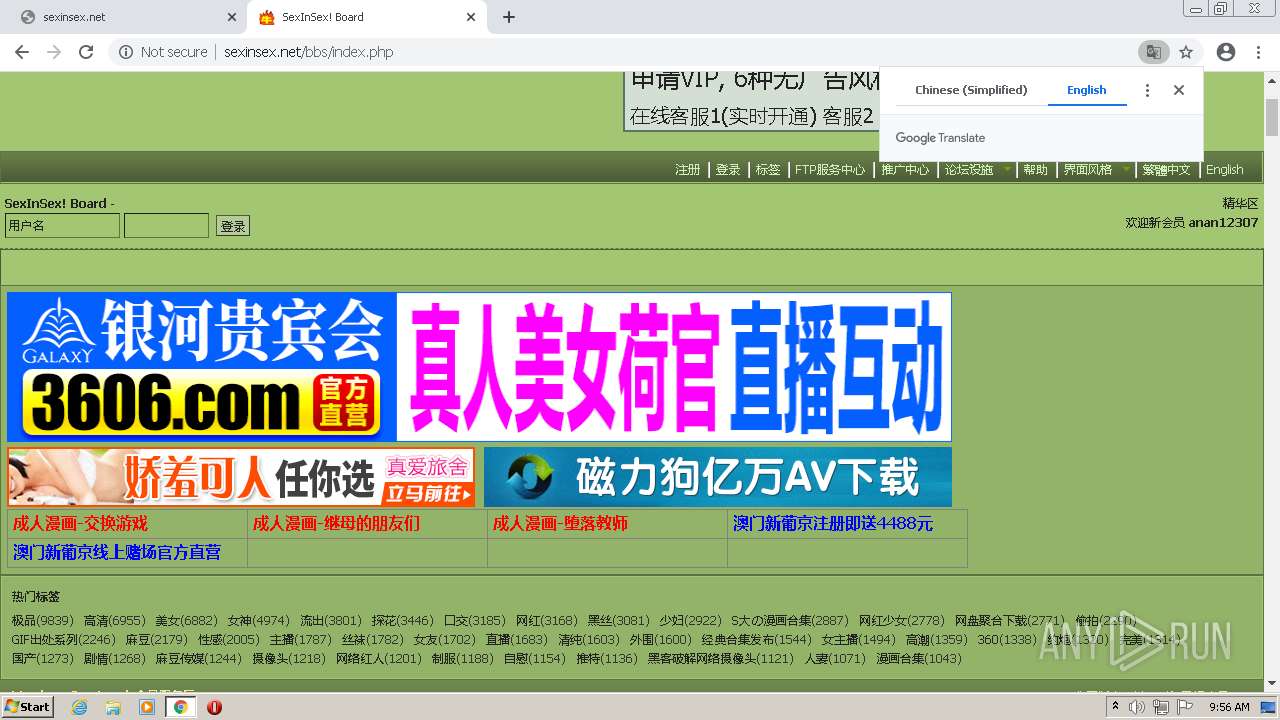Viewport: 1280px width, 720px height.
Task: Open new member anan12307 profile
Action: [1223, 222]
